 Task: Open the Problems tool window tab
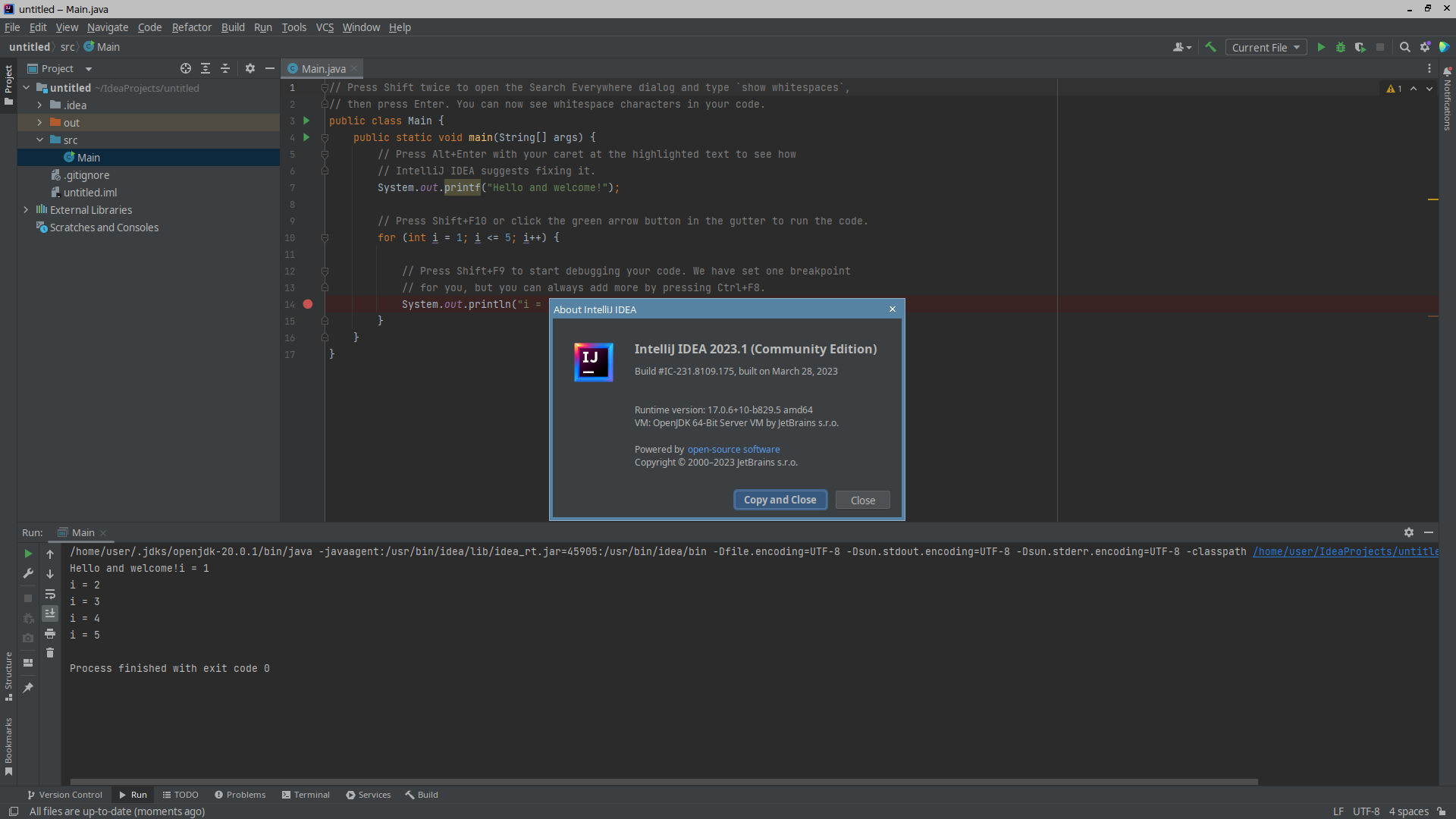(x=240, y=795)
